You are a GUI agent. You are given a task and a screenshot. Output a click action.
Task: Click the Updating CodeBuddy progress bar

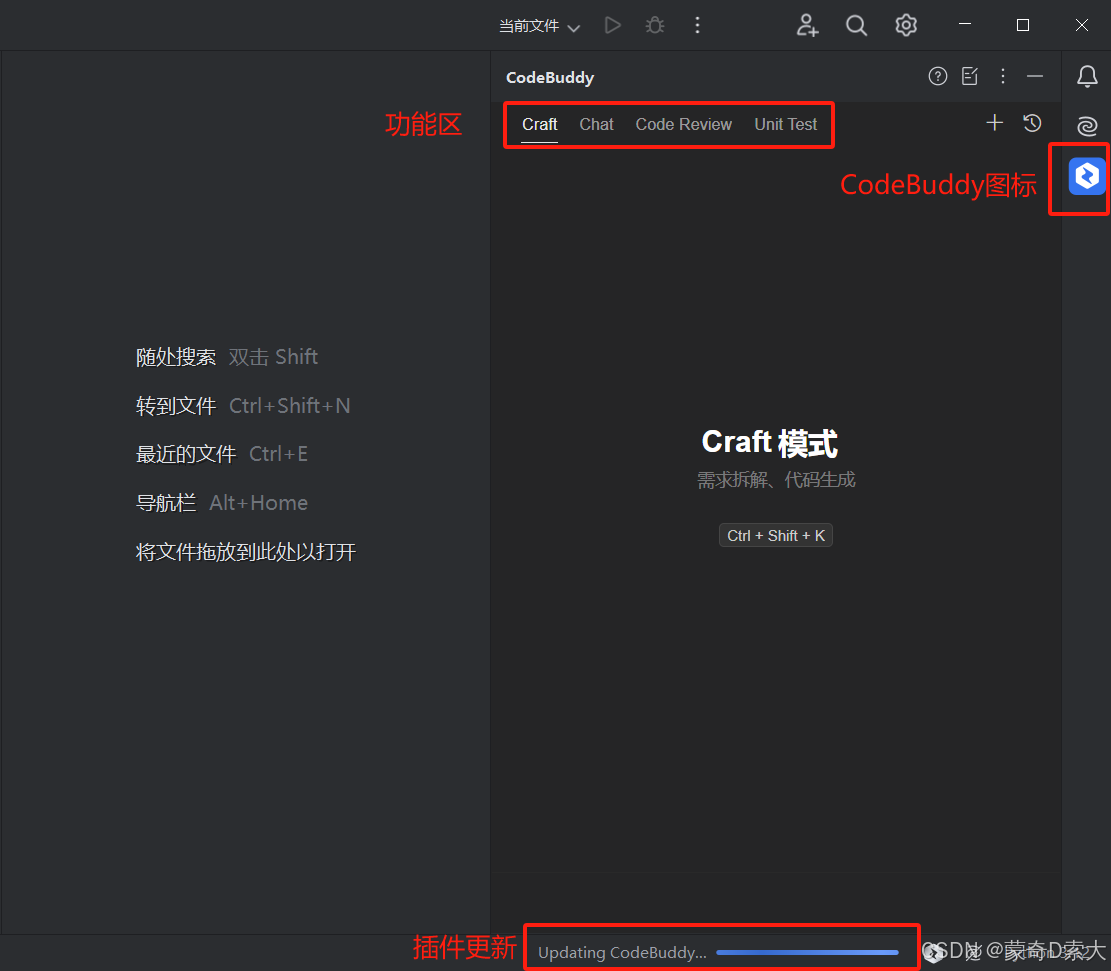(807, 952)
